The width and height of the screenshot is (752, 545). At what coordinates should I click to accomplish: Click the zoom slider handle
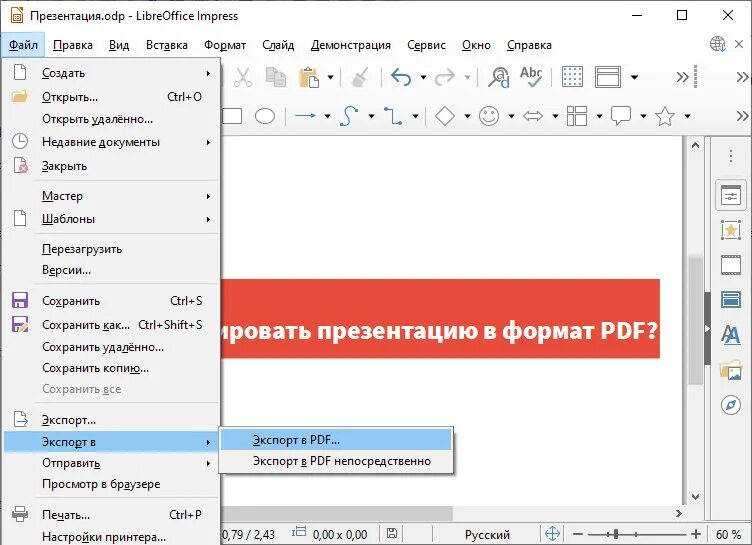[x=616, y=533]
